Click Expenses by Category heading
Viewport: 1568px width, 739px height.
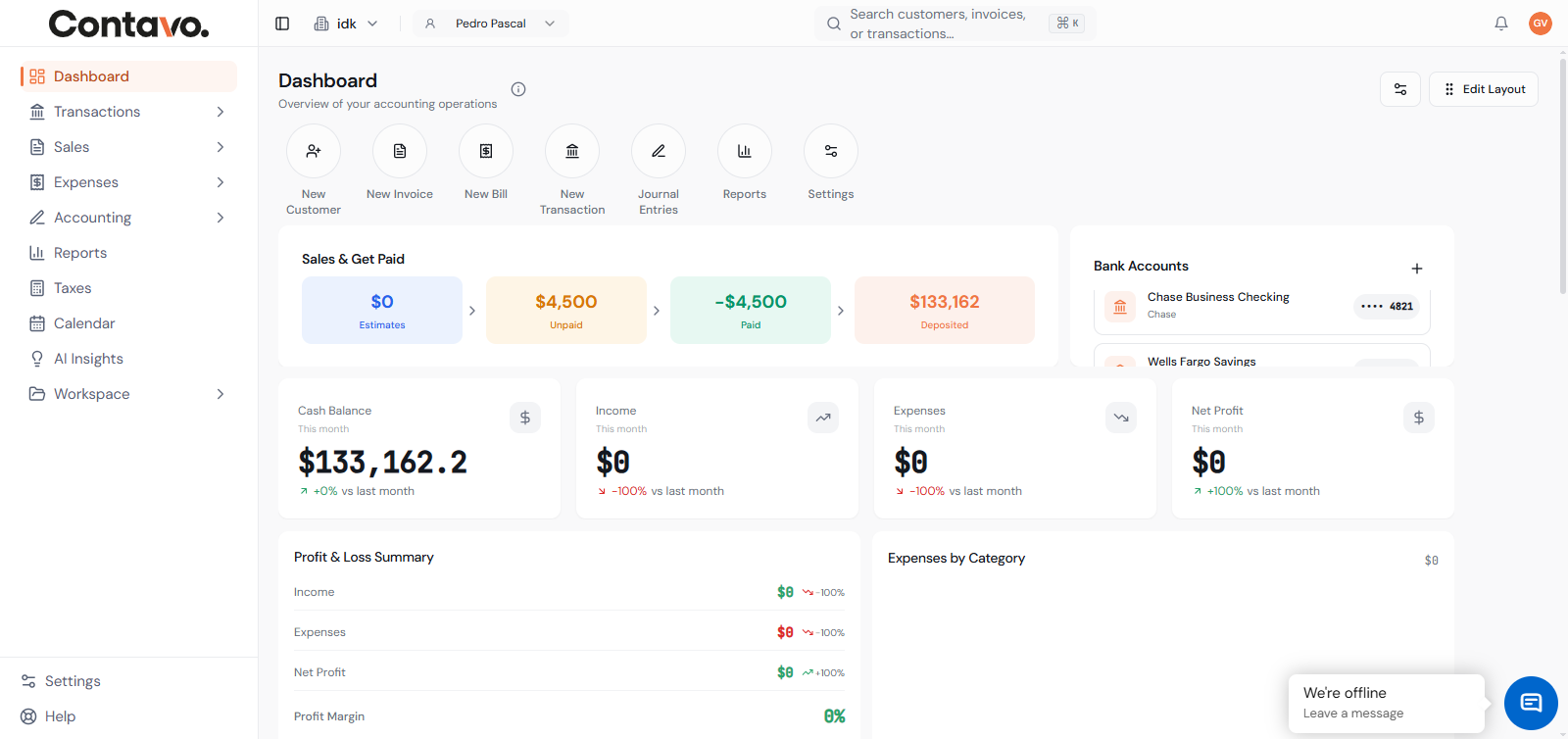956,559
